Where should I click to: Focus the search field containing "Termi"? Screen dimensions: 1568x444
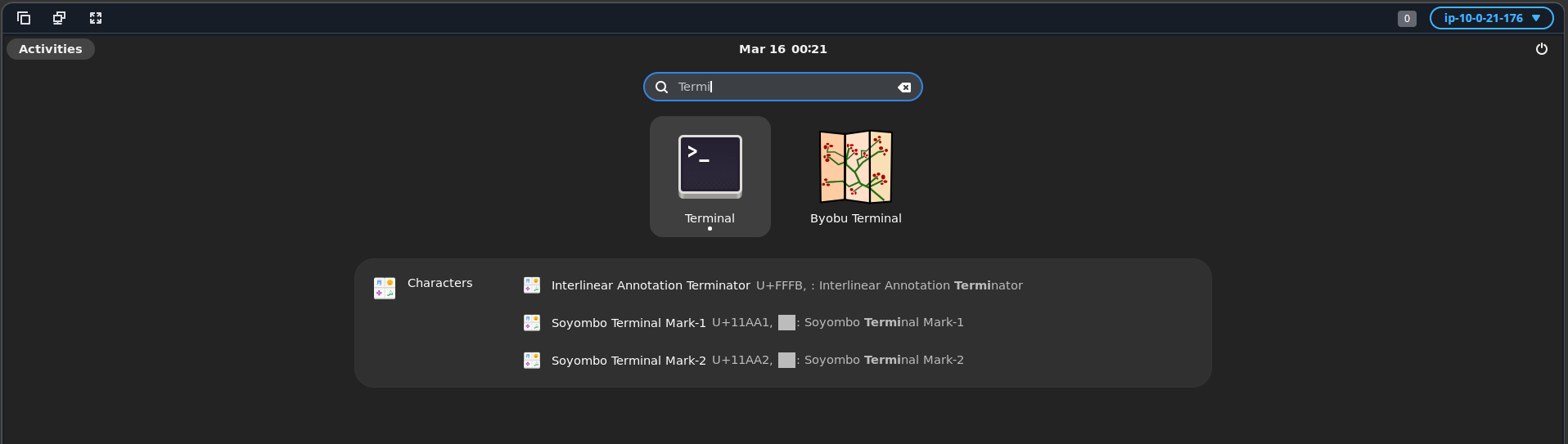[x=782, y=87]
